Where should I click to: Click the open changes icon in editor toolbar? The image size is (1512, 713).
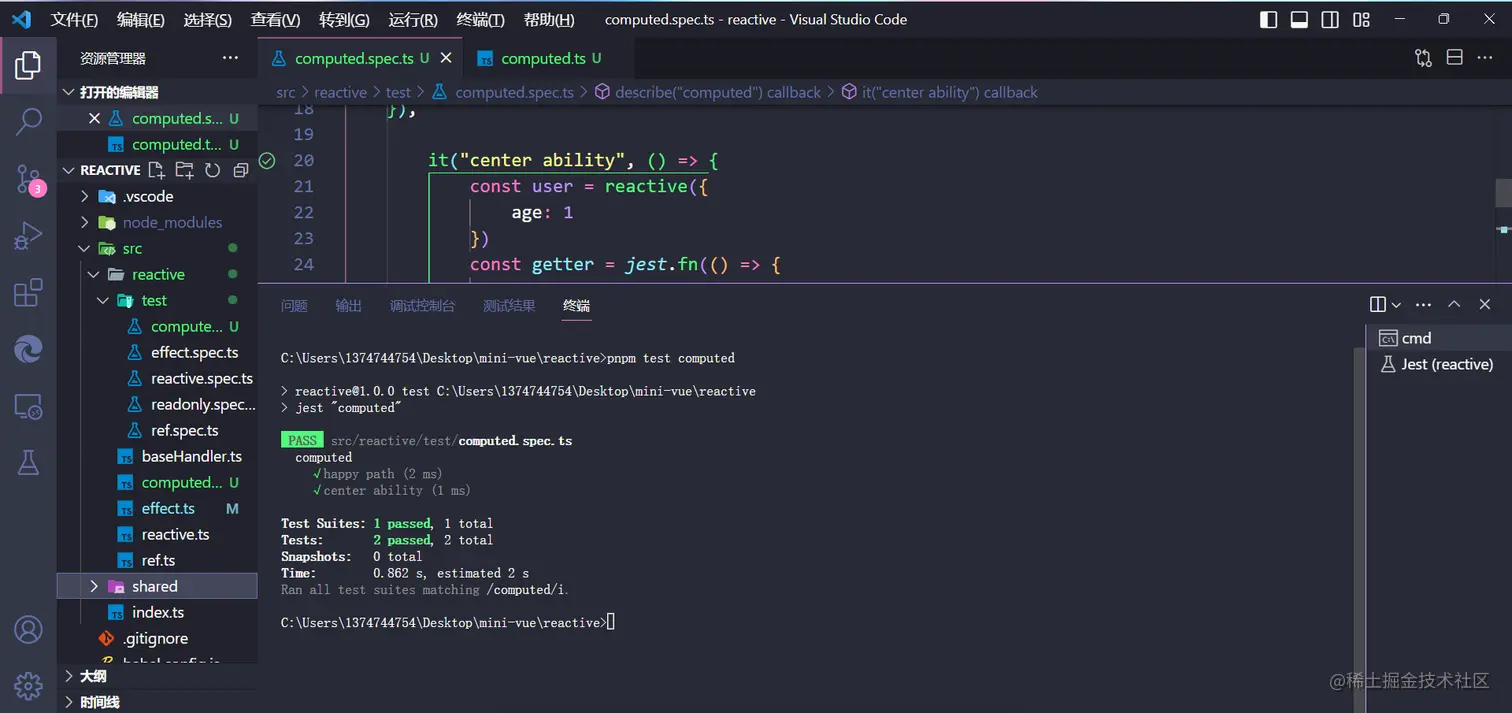1423,58
